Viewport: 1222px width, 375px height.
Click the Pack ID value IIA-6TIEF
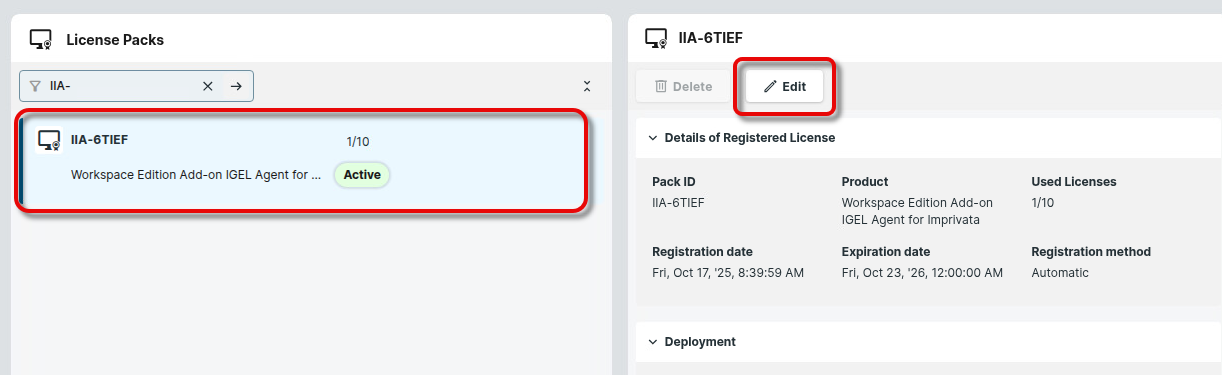tap(678, 202)
